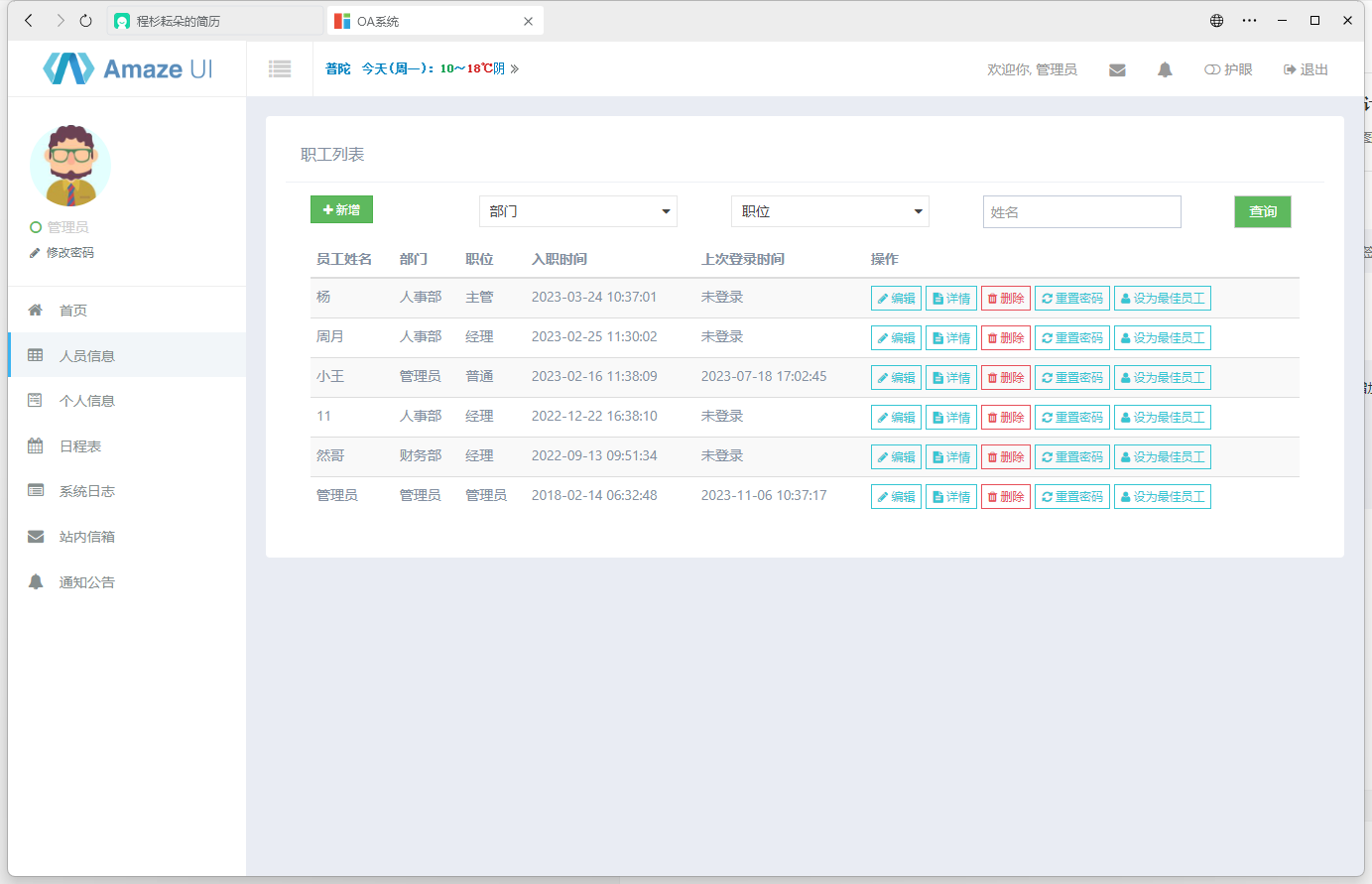View 详情 for 管理员 employee row
This screenshot has height=884, width=1372.
[x=951, y=497]
